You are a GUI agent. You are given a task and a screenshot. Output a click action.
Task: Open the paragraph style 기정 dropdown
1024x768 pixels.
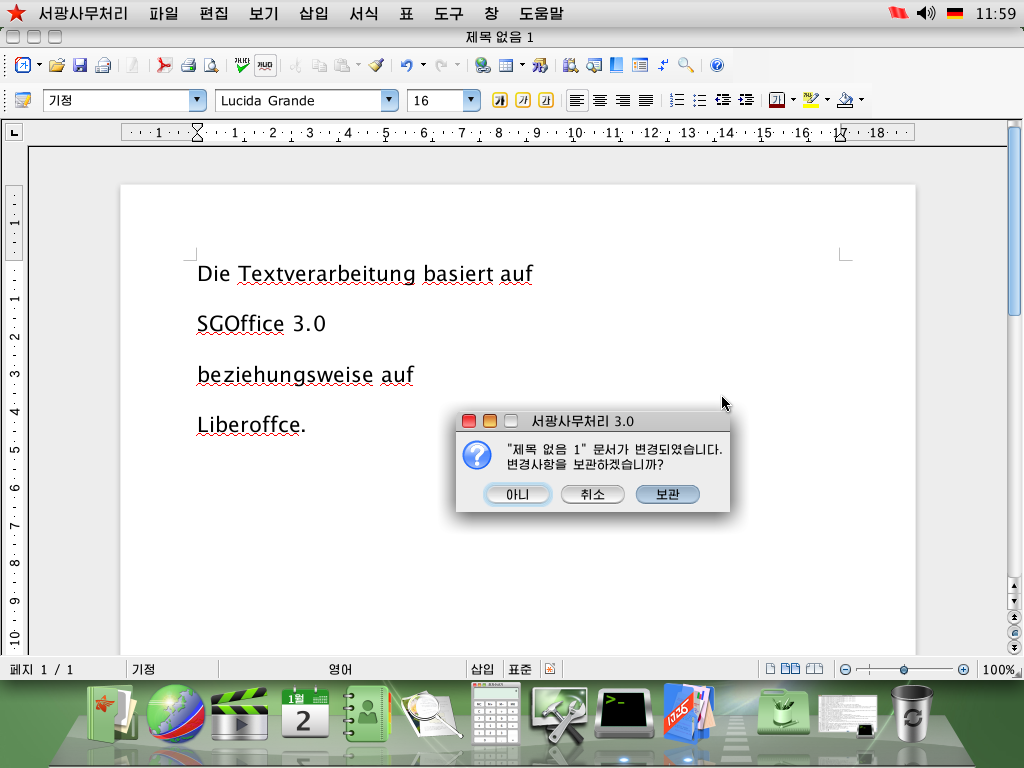pos(197,100)
